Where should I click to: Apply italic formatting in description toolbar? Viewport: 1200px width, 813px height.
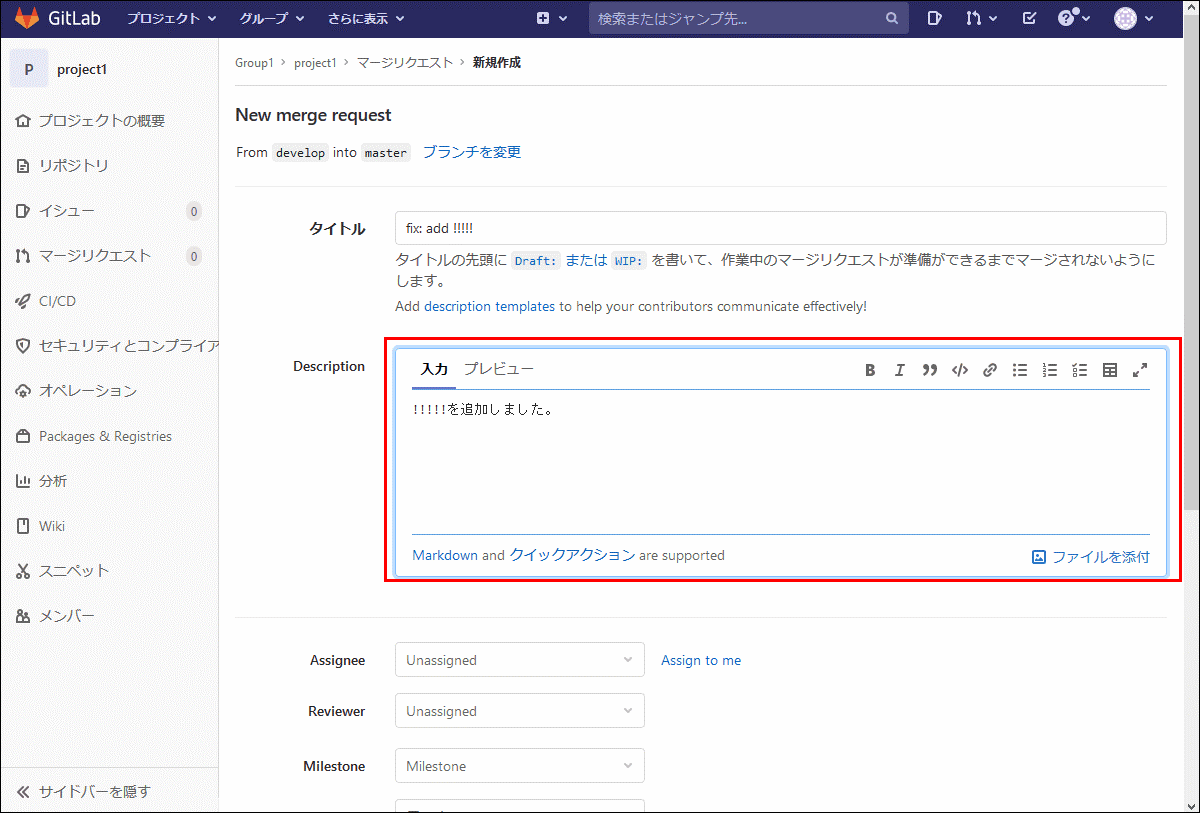pyautogui.click(x=899, y=370)
